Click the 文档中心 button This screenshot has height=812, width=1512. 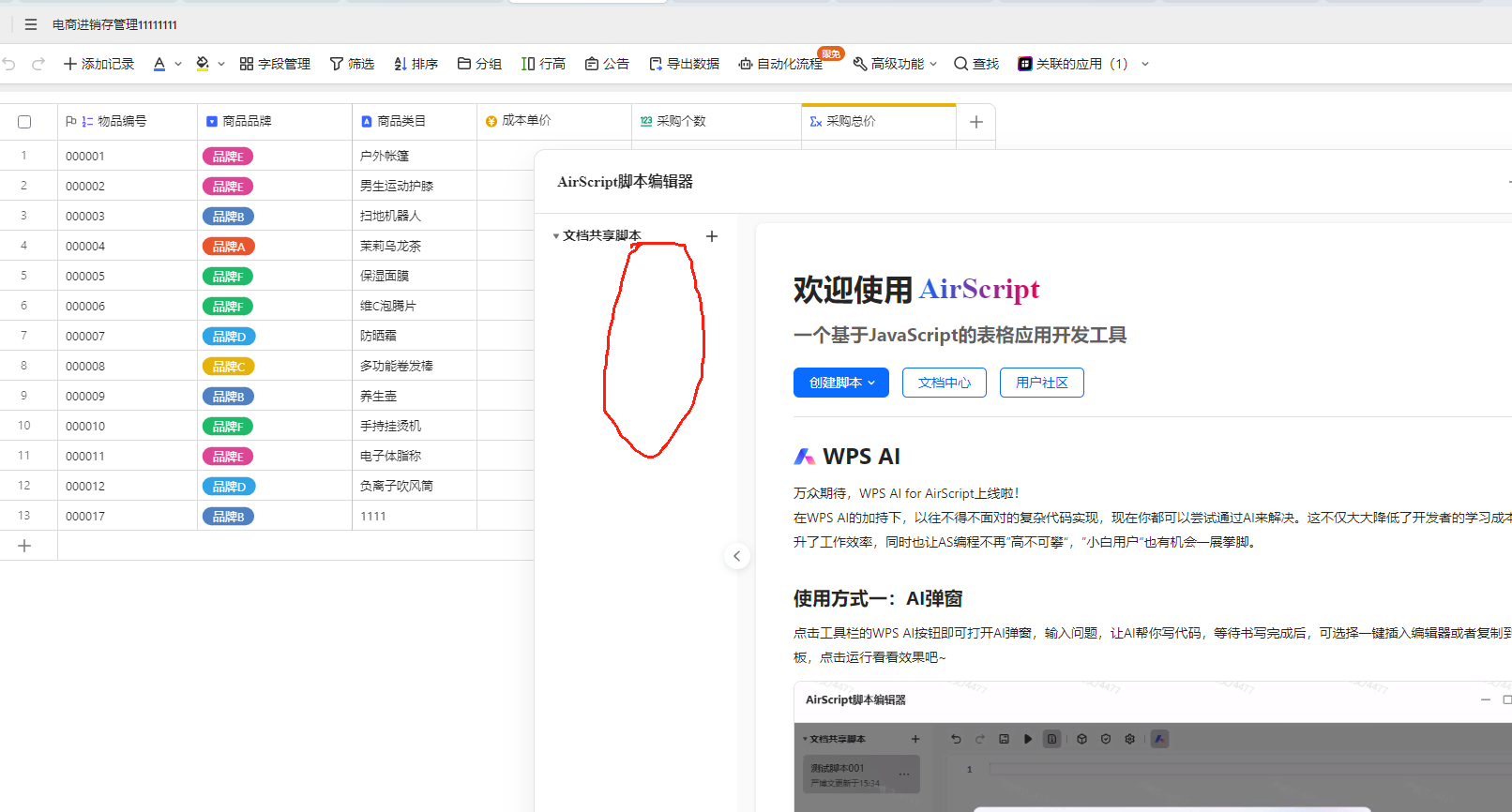945,383
